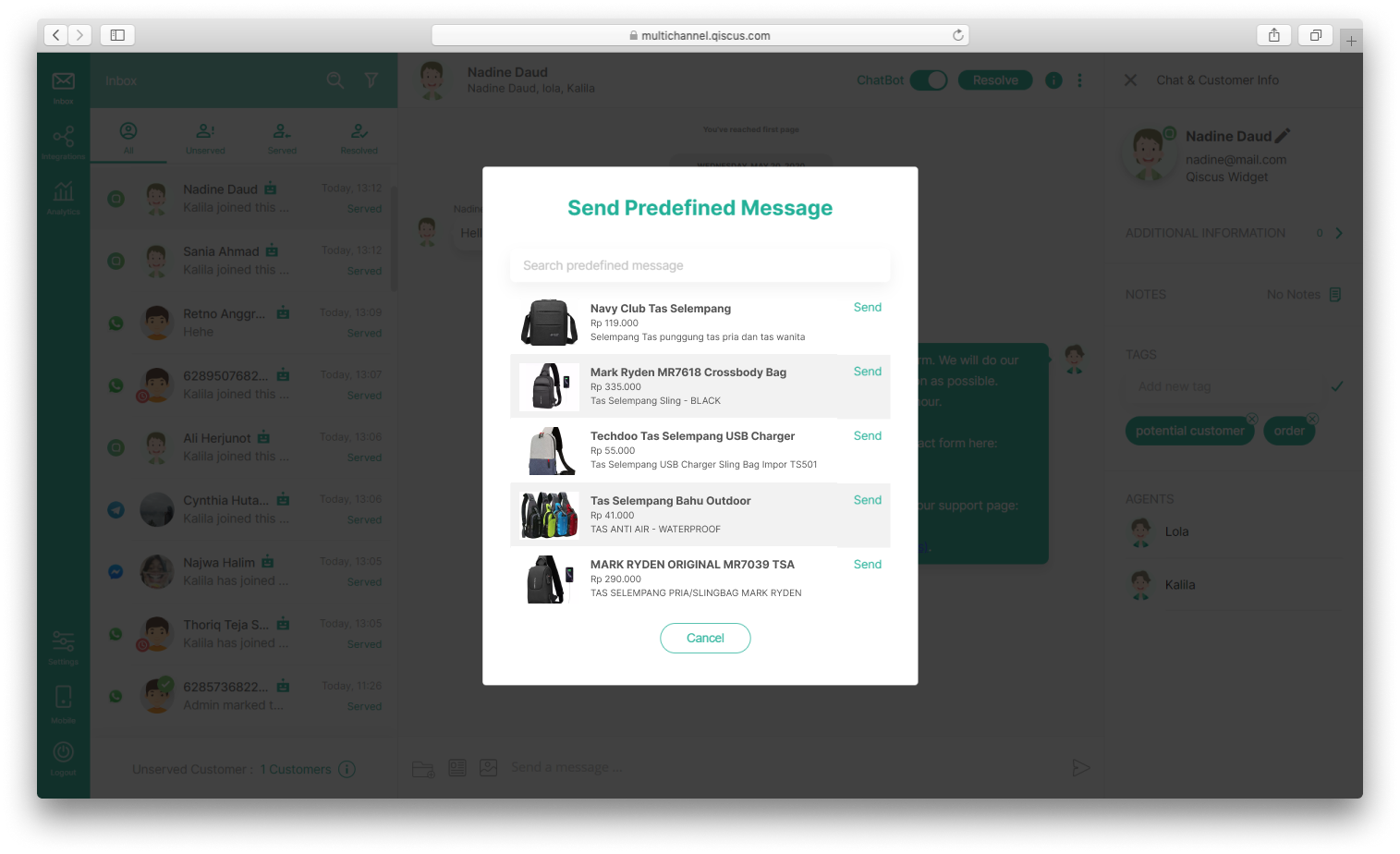Screen dimensions: 1400x854
Task: Open the Analytics chart icon in sidebar
Action: (x=63, y=191)
